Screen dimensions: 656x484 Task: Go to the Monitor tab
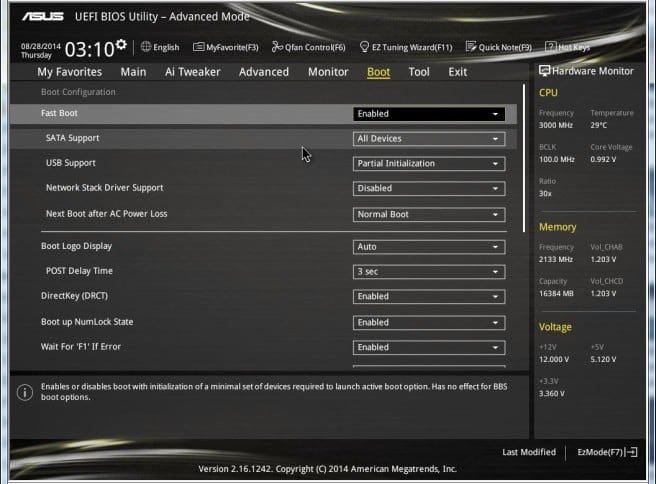click(328, 72)
